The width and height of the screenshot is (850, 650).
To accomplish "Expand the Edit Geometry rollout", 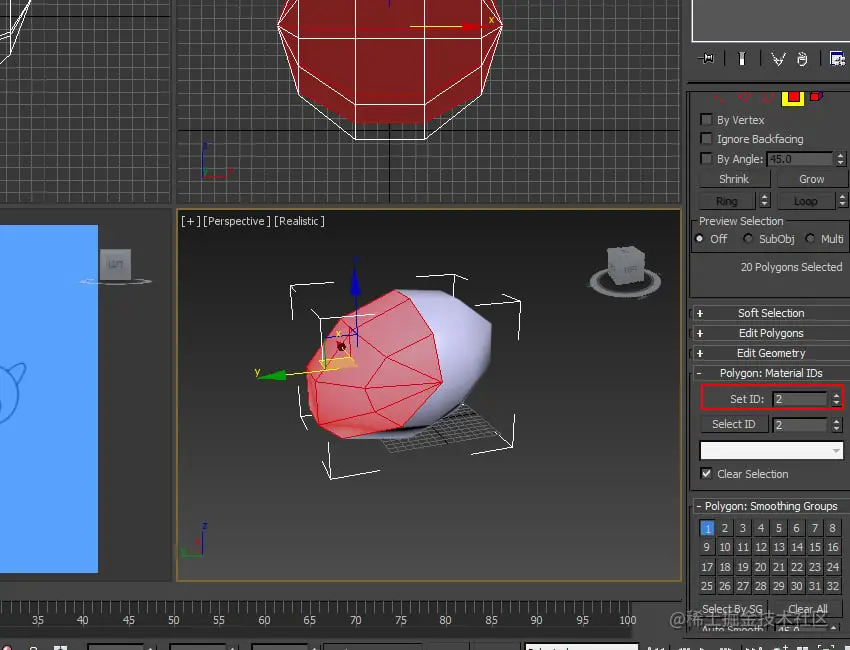I will pyautogui.click(x=770, y=353).
